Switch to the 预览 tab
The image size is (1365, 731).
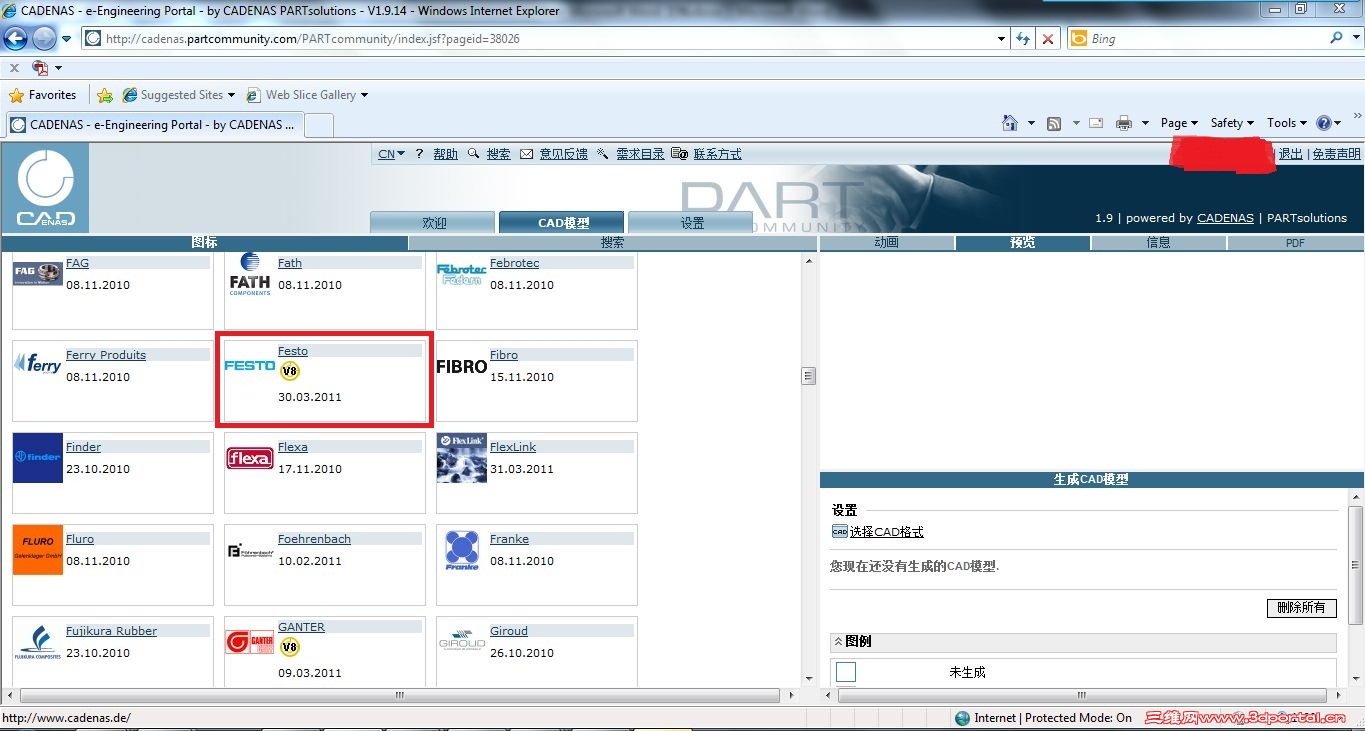[x=1023, y=243]
